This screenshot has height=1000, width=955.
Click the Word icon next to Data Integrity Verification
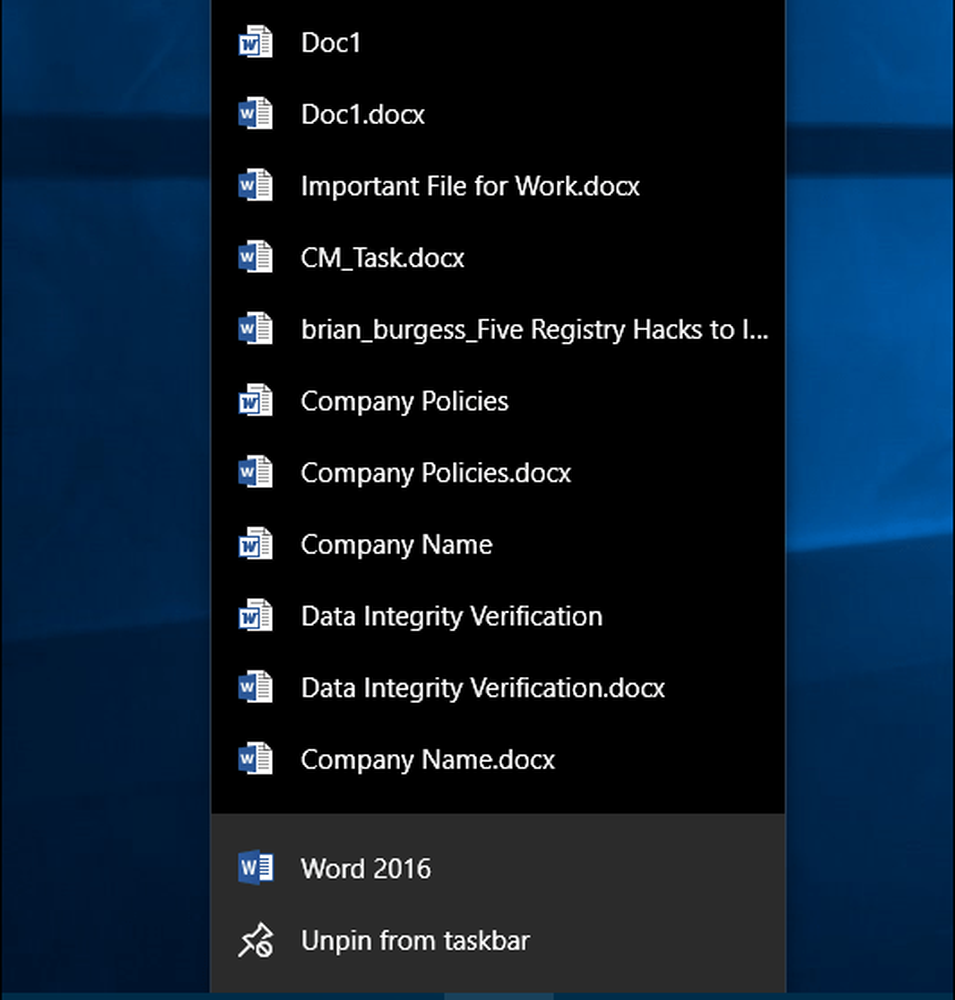(255, 616)
